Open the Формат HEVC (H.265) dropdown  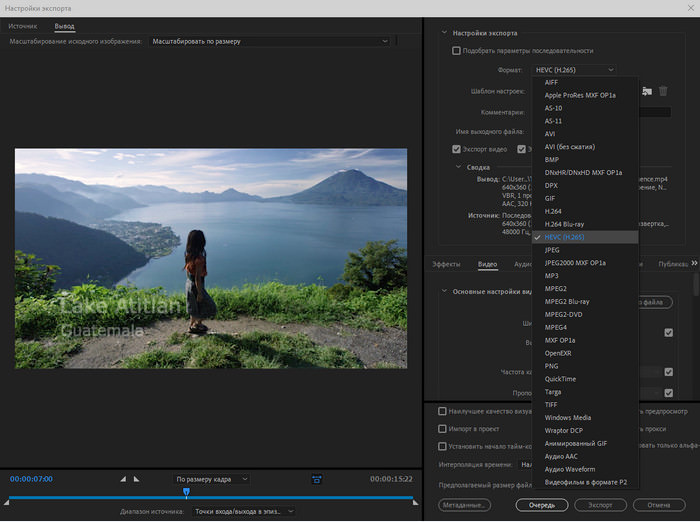pyautogui.click(x=575, y=70)
